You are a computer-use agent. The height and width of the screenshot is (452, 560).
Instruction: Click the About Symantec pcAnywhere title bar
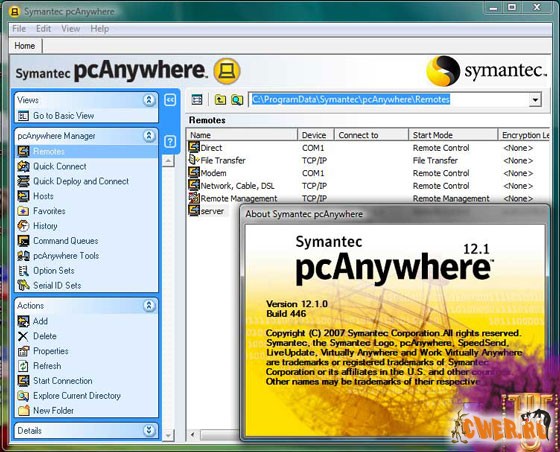395,214
